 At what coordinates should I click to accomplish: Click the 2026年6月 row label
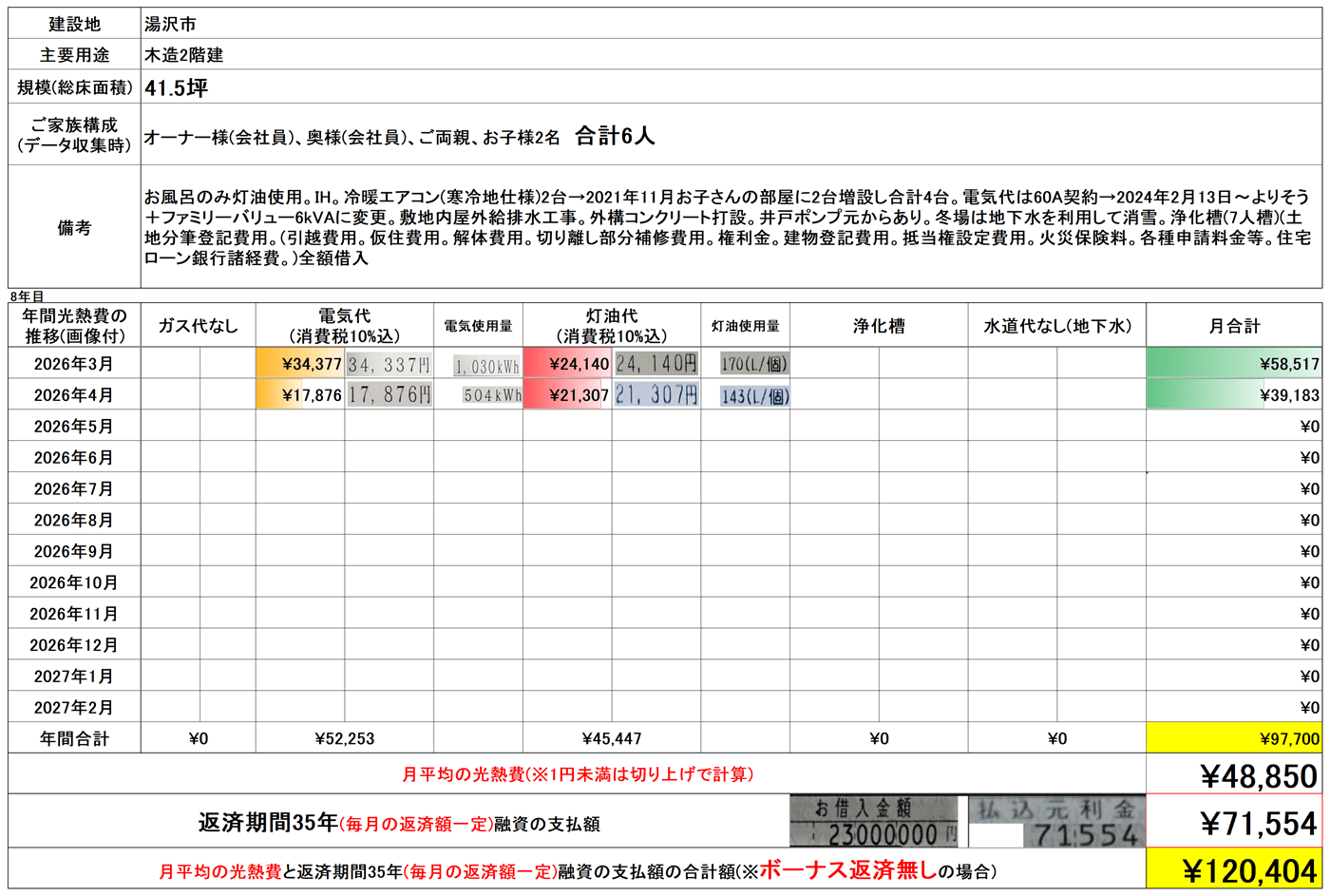(x=74, y=458)
